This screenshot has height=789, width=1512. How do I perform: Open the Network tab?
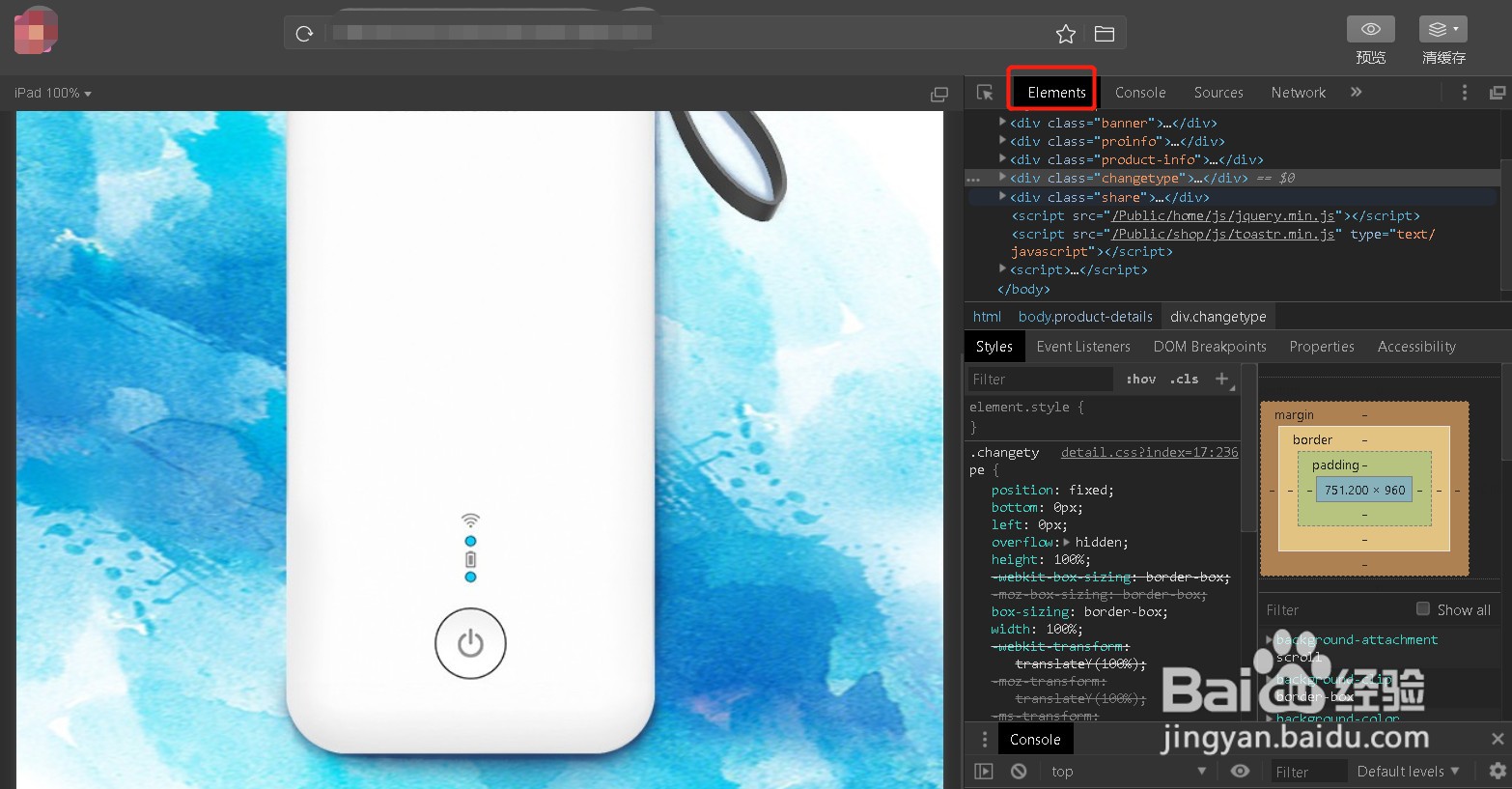pyautogui.click(x=1299, y=93)
